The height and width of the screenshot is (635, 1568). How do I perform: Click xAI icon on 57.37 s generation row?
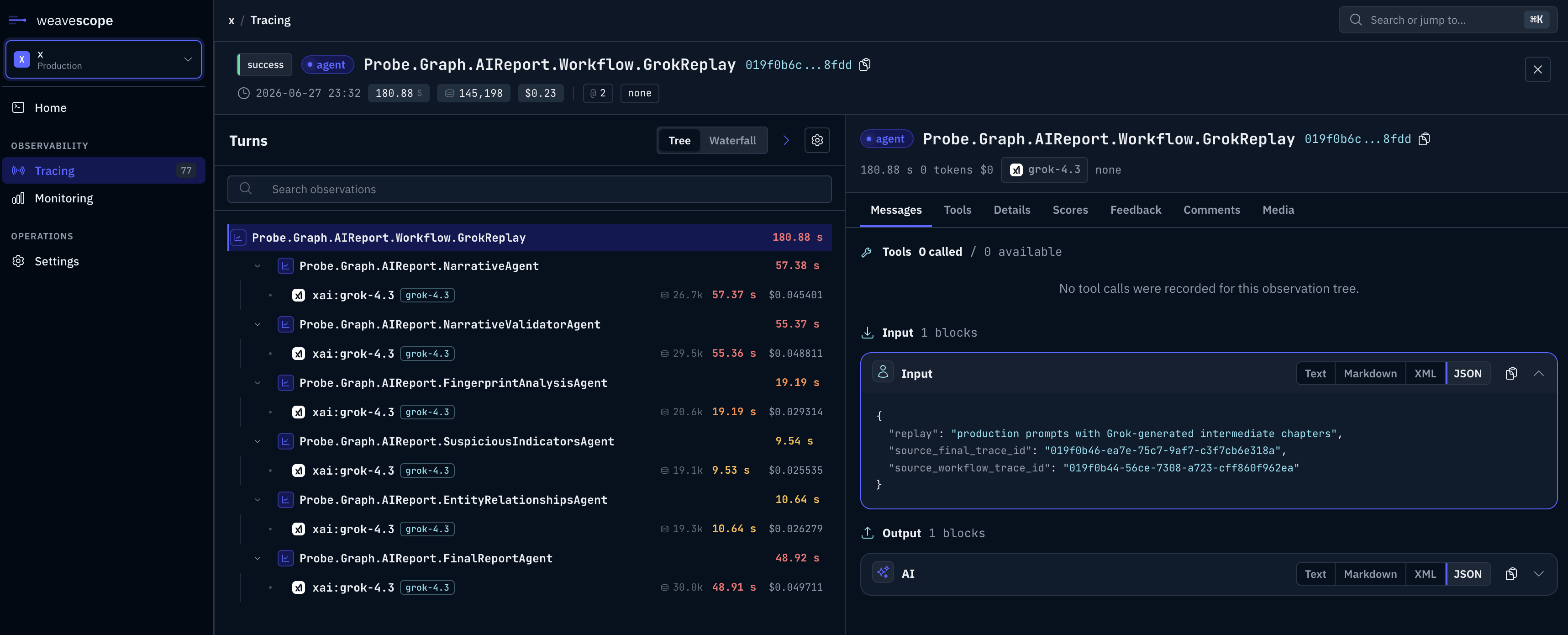[298, 295]
